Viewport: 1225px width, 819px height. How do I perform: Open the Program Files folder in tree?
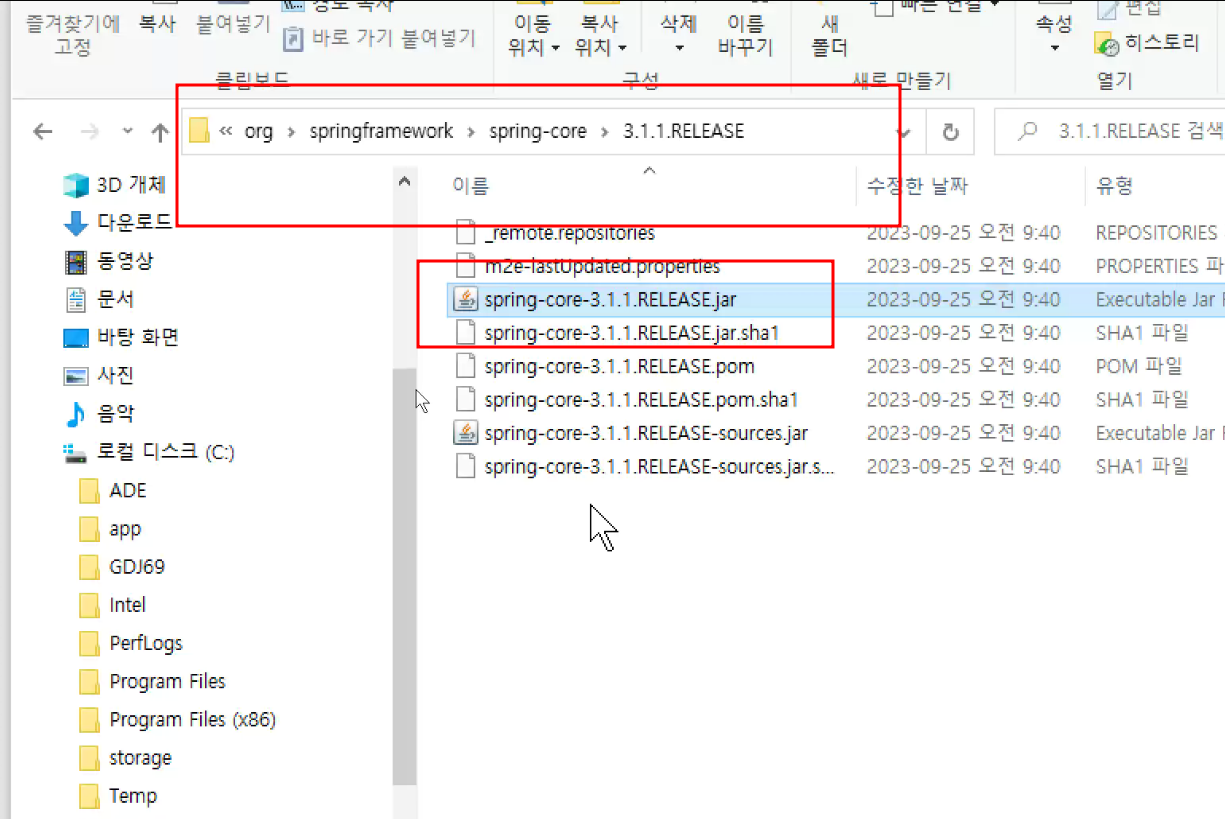(x=167, y=681)
